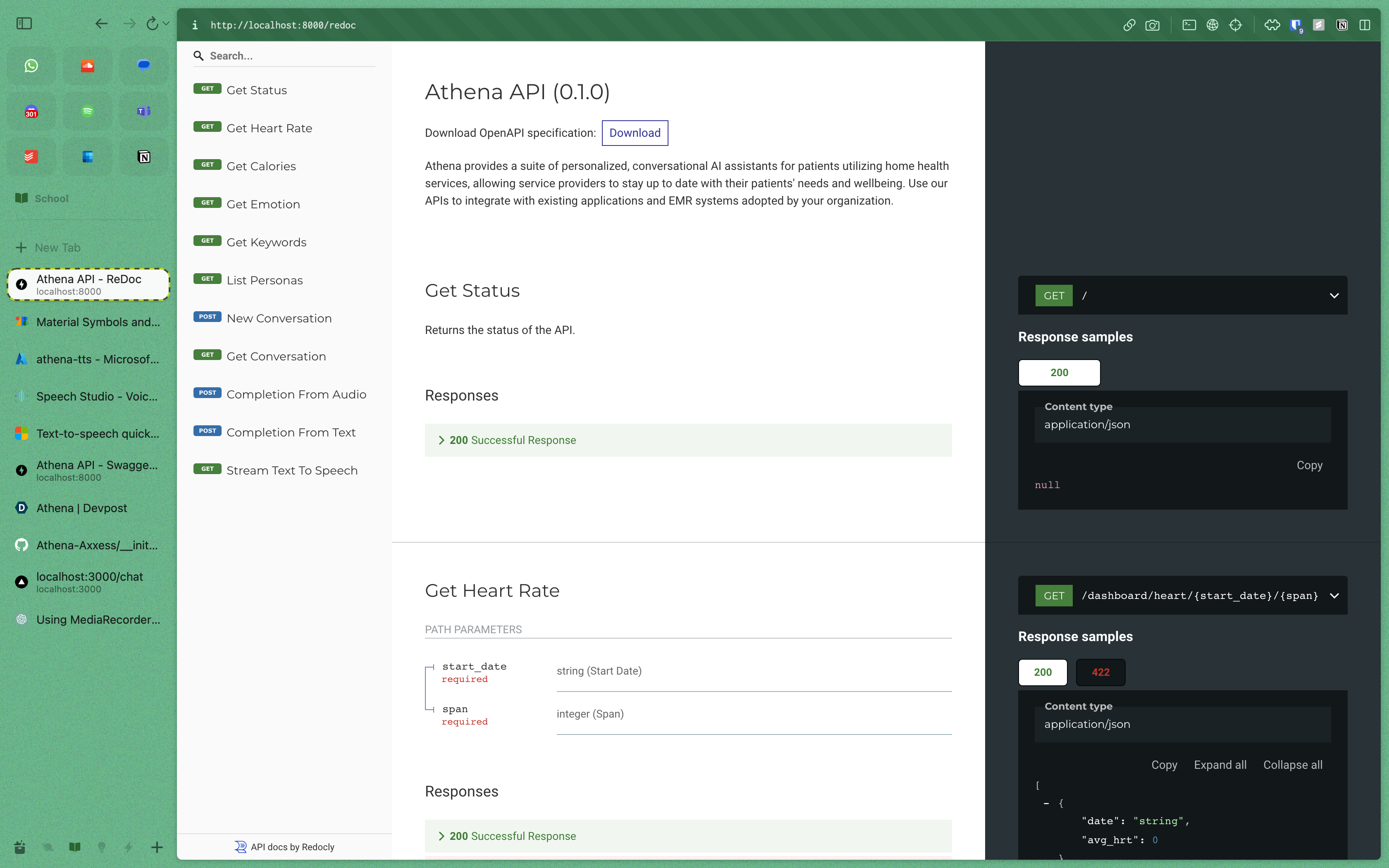Screen dimensions: 1389x868
Task: Expand the 200 Successful Response under Get Status
Action: 512,440
